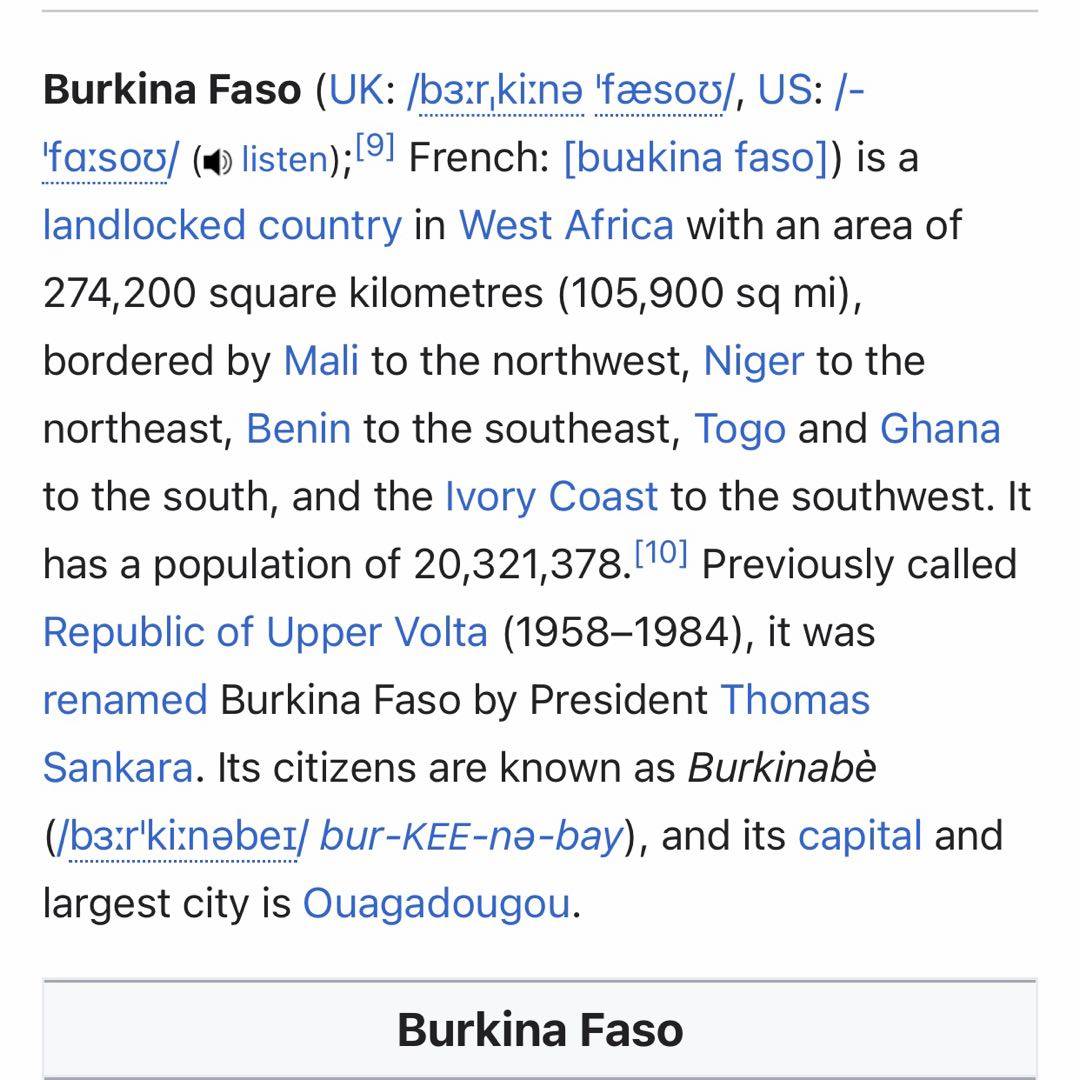
Task: Click the Niger link
Action: (753, 361)
